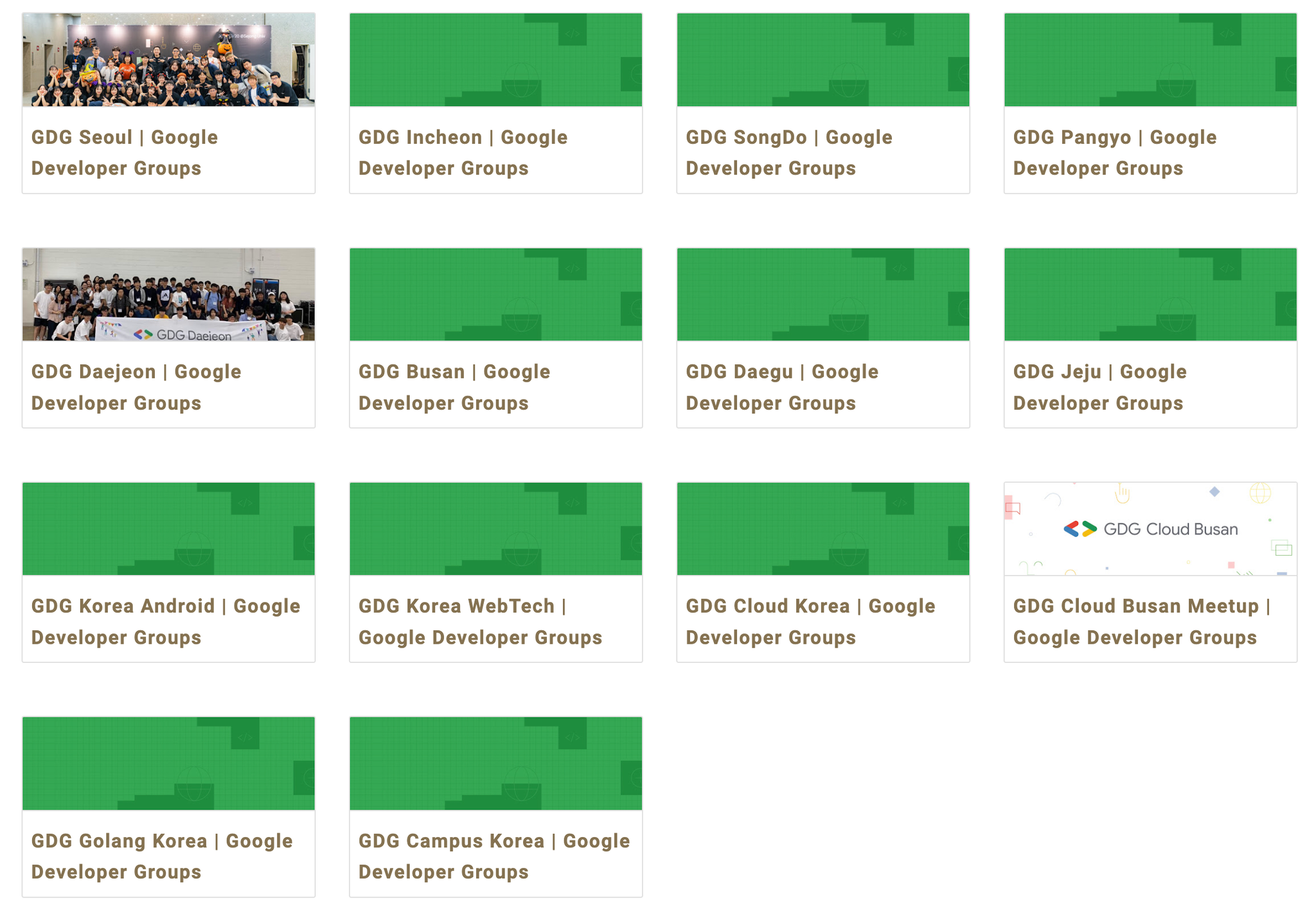Open the GDG Cloud Busan logo banner
1316x909 pixels.
(x=1150, y=529)
